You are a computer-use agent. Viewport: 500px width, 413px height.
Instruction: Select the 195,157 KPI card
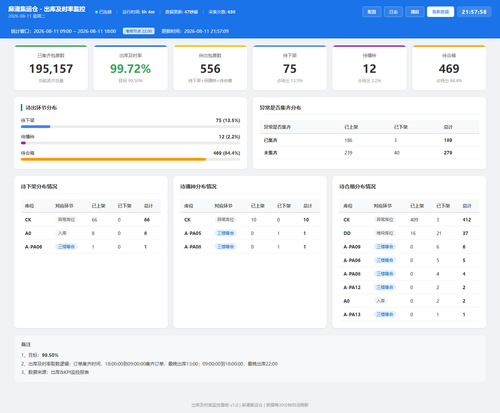pyautogui.click(x=51, y=68)
